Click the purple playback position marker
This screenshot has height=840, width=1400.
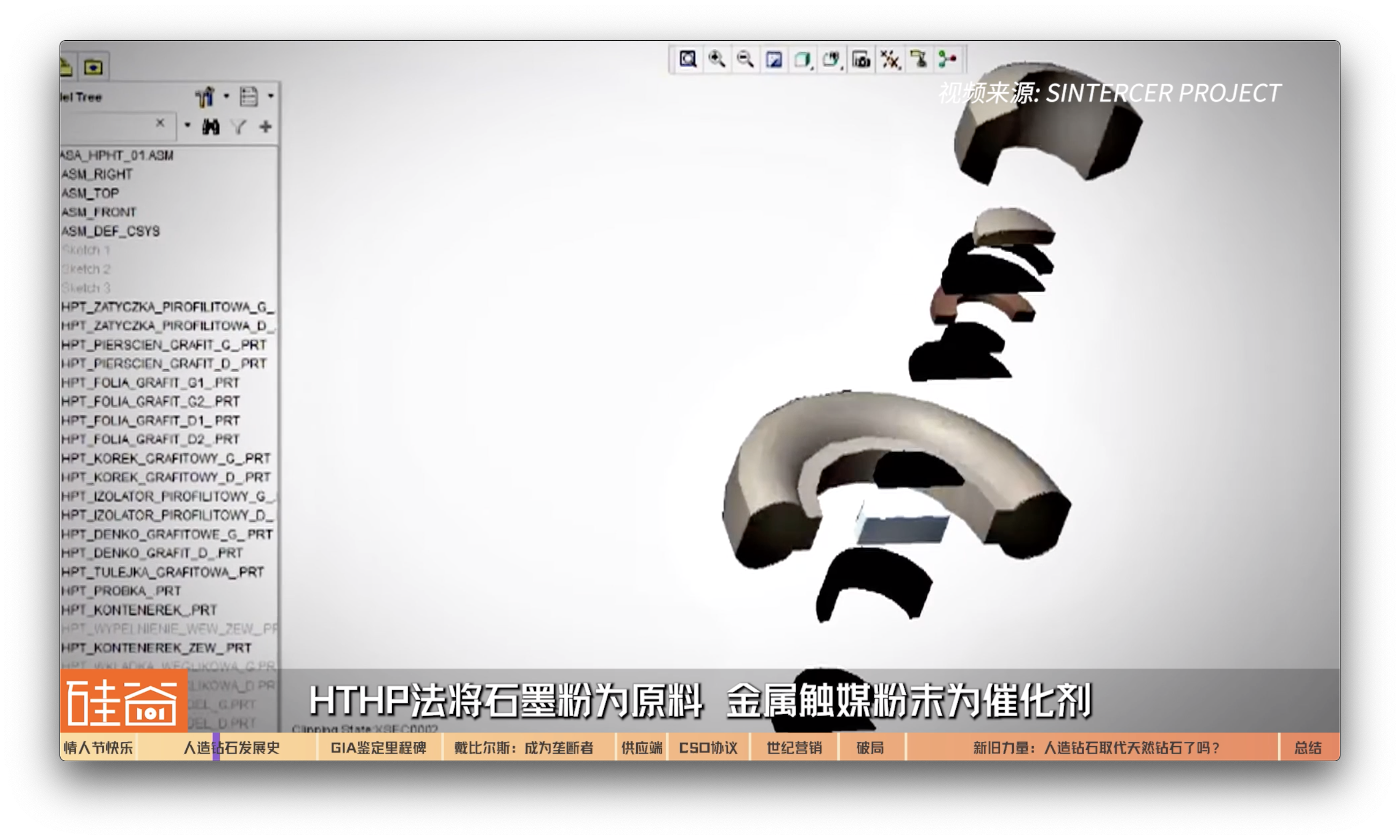click(x=216, y=747)
